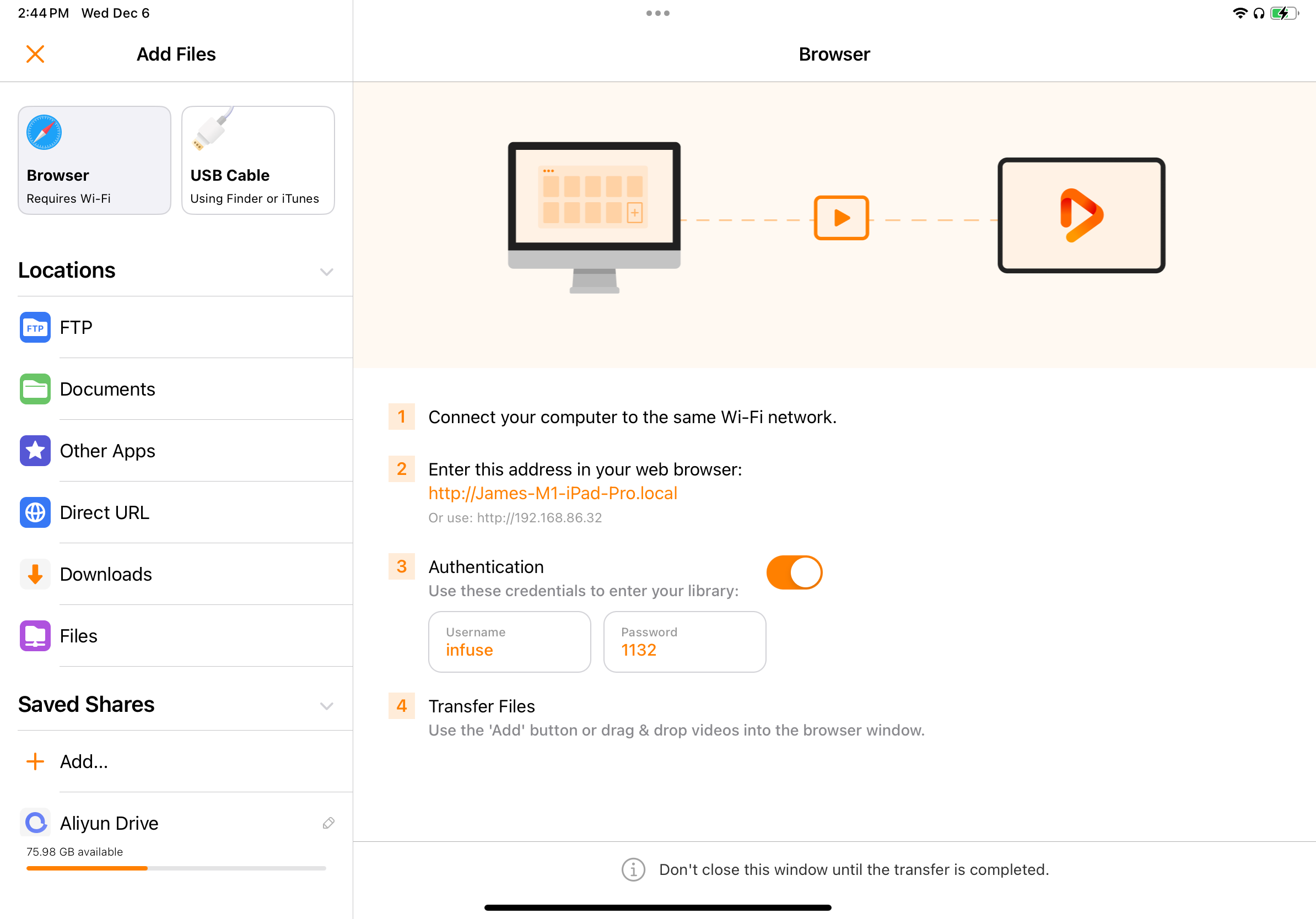Click the Add new saved share button
Image resolution: width=1316 pixels, height=919 pixels.
click(x=84, y=761)
